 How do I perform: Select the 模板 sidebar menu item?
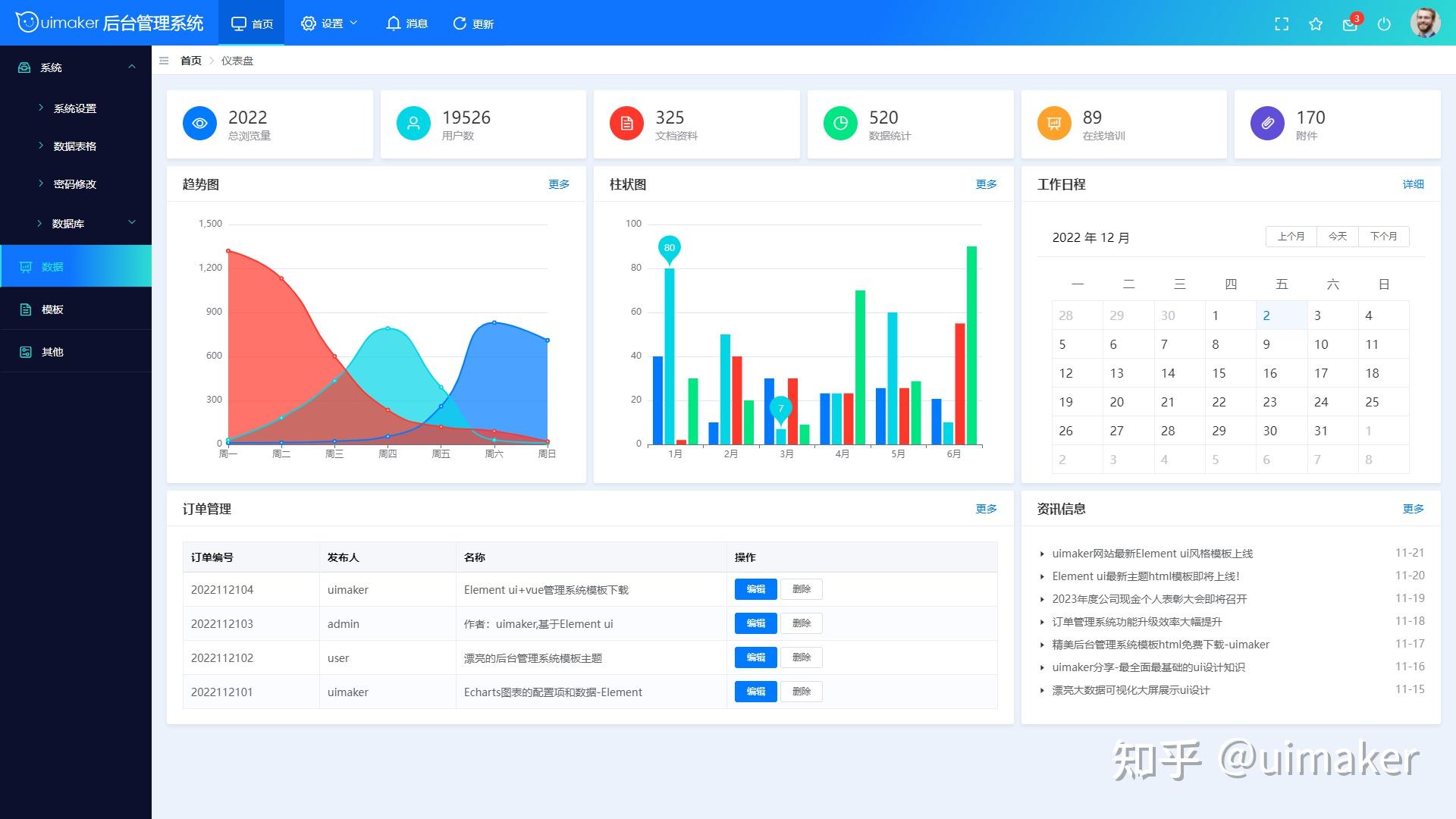click(76, 309)
